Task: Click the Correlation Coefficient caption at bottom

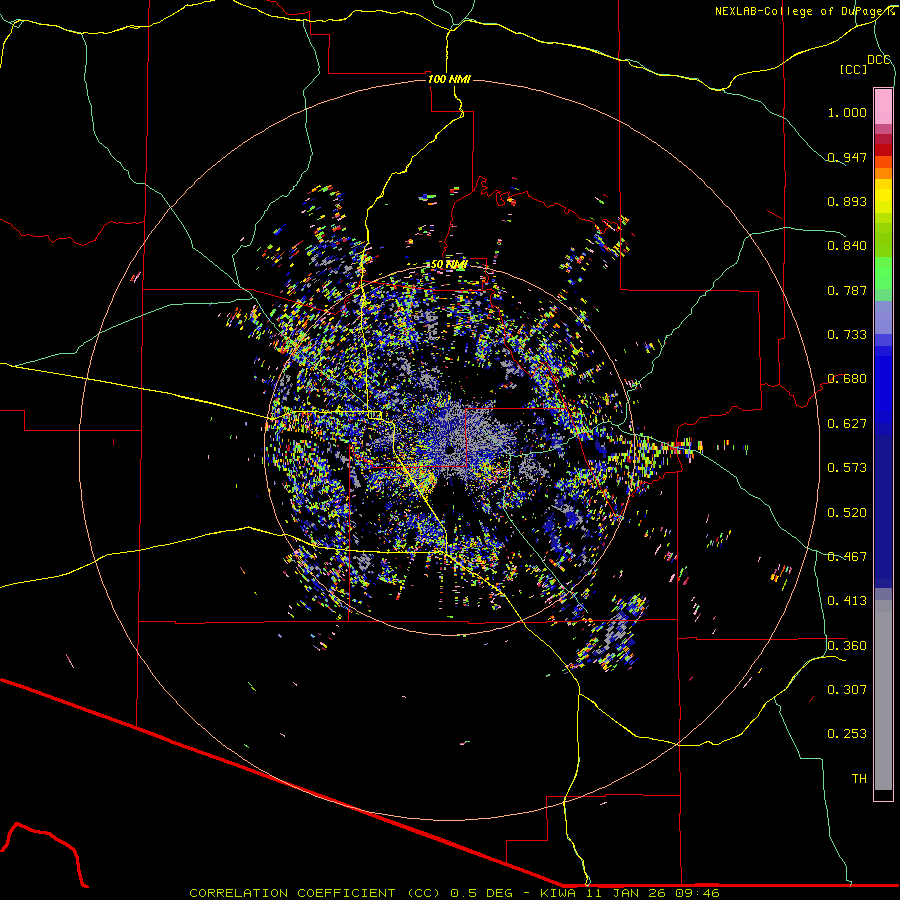Action: 454,893
